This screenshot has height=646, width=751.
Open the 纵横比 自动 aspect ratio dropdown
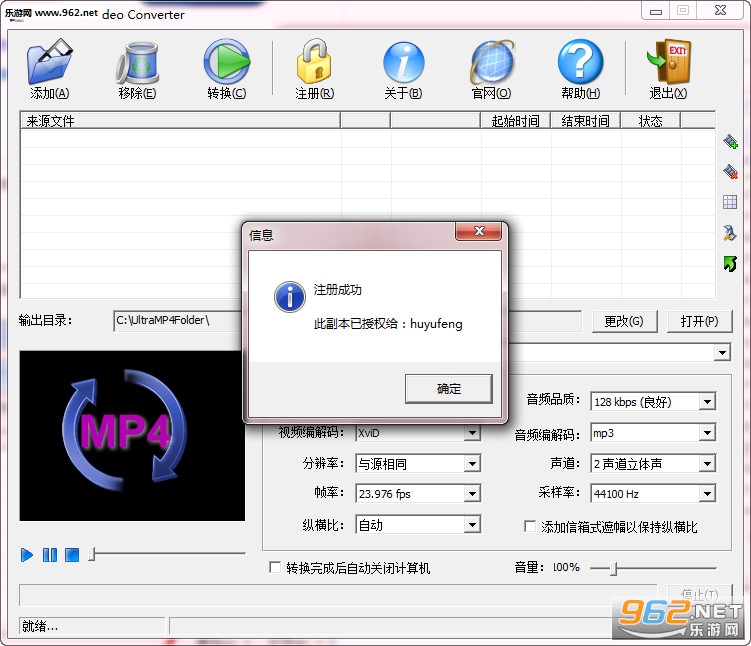tap(472, 525)
